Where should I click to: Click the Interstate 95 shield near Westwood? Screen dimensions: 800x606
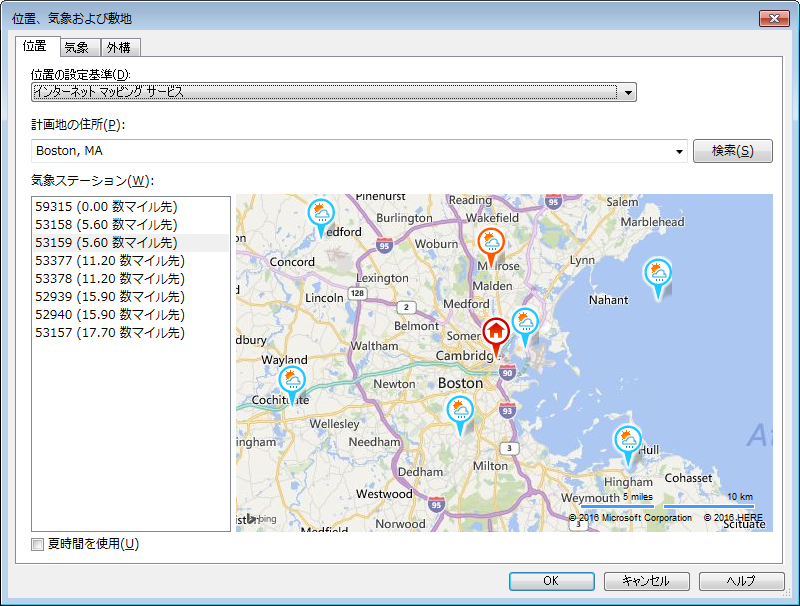[x=436, y=505]
